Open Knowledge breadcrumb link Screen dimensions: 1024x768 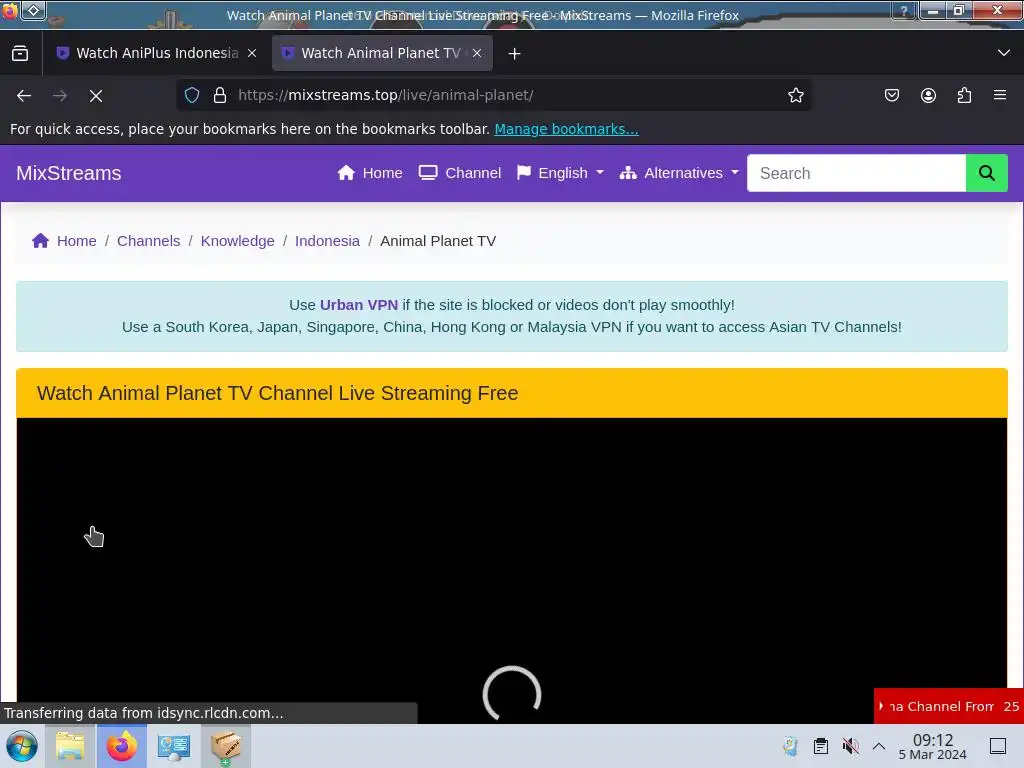click(x=238, y=241)
